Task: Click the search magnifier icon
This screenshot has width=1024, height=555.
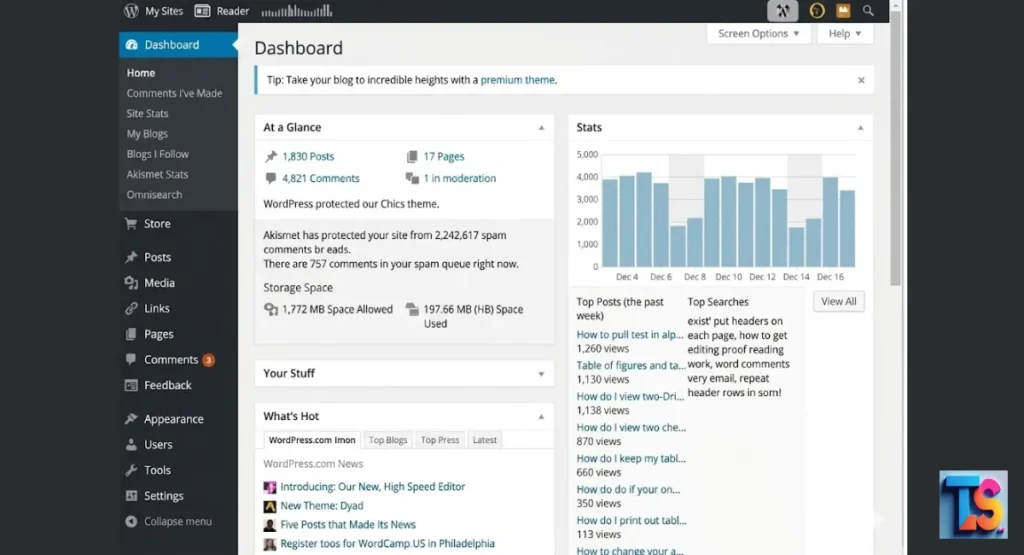Action: point(868,10)
